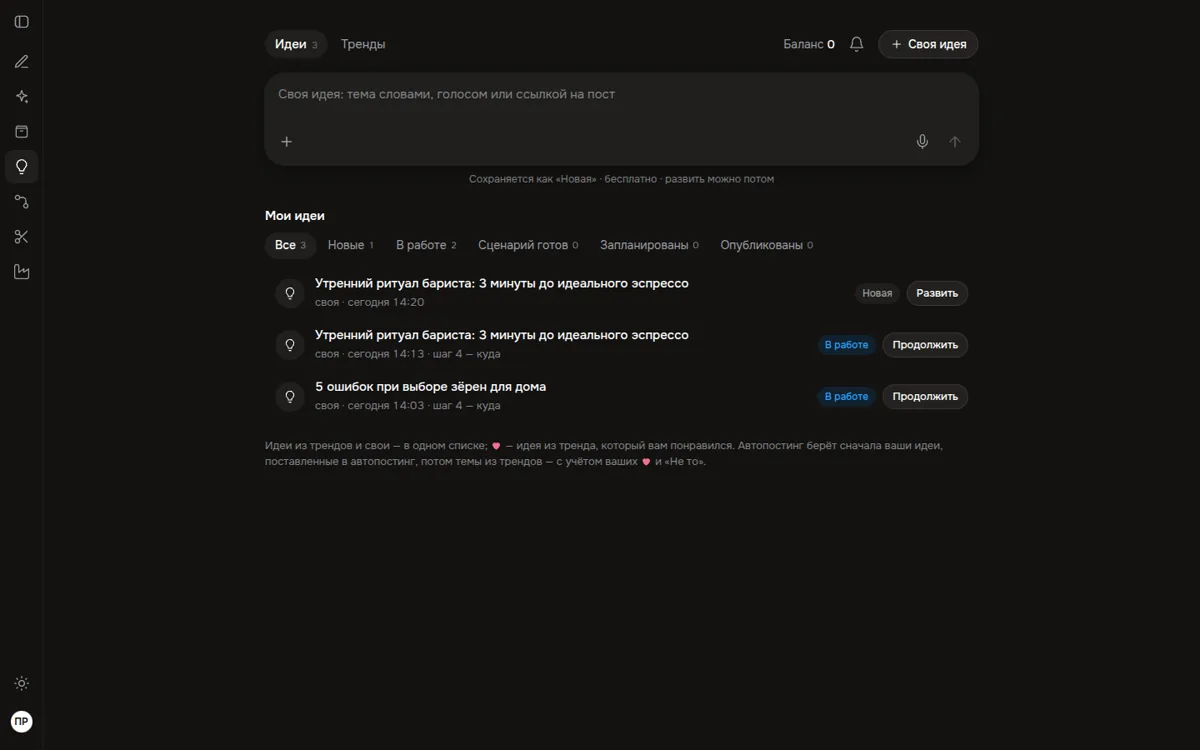Open the scissors tool in sidebar
Screen dimensions: 1200x750
point(21,237)
